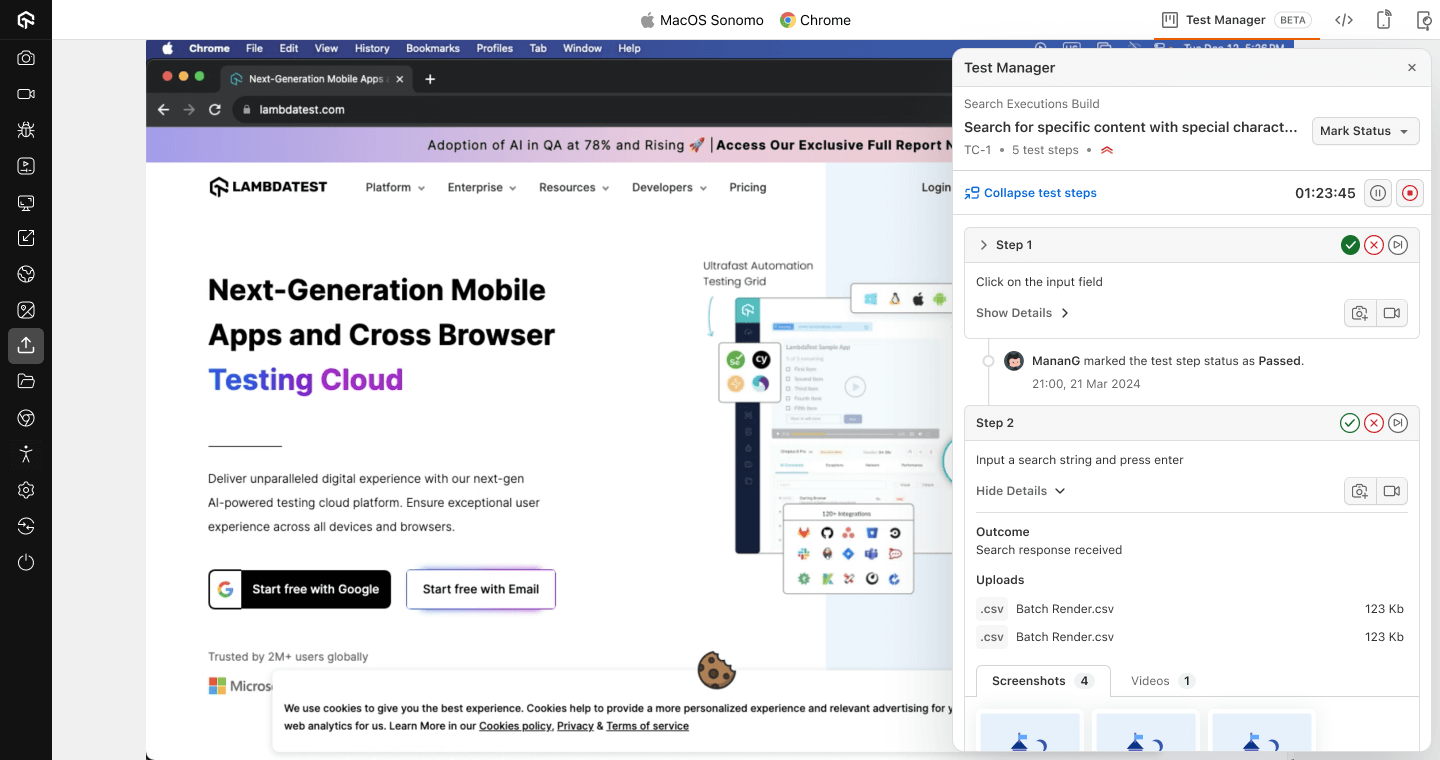This screenshot has height=760, width=1440.
Task: Open the geolocation testing globe icon
Action: click(26, 273)
